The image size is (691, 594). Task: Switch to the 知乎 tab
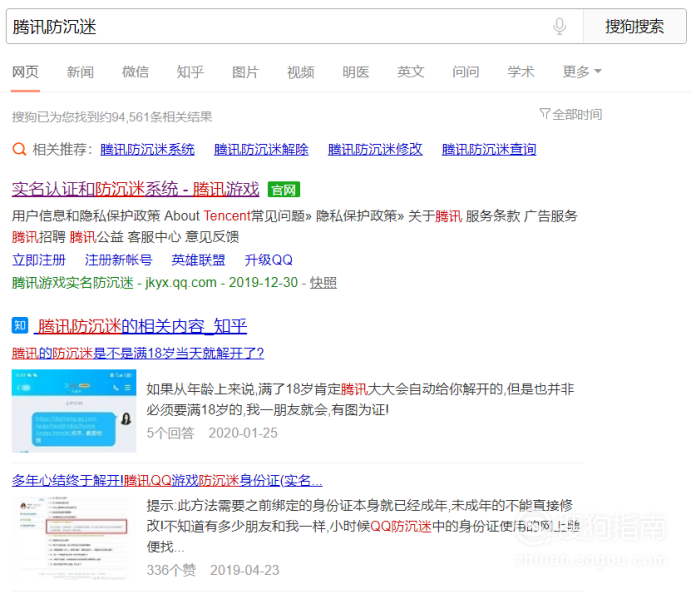click(x=190, y=72)
